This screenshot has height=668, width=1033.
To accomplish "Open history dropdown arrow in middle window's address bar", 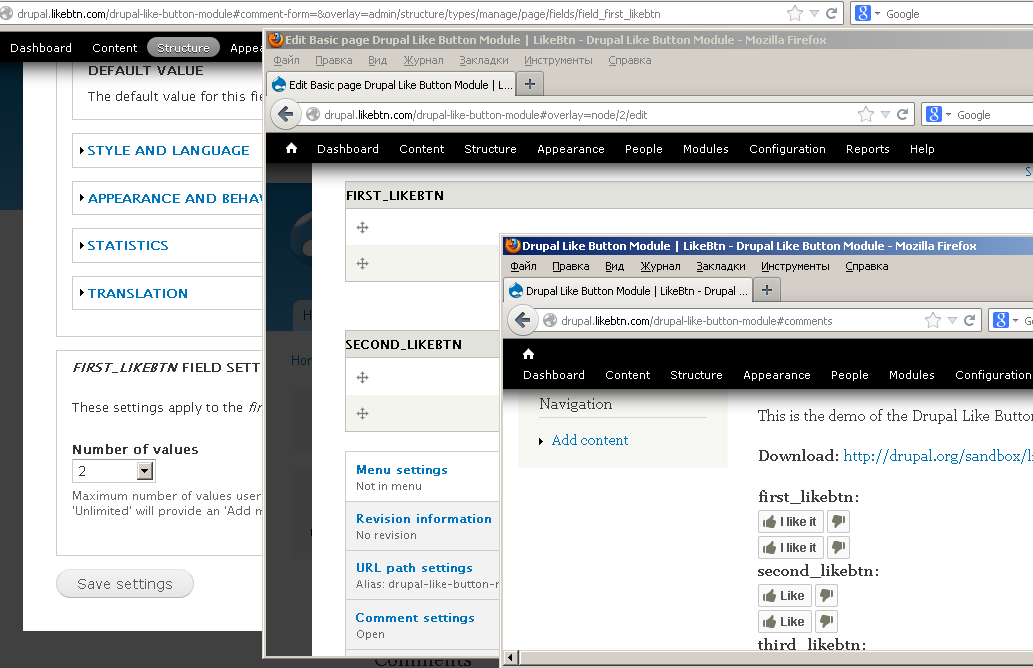I will 885,115.
